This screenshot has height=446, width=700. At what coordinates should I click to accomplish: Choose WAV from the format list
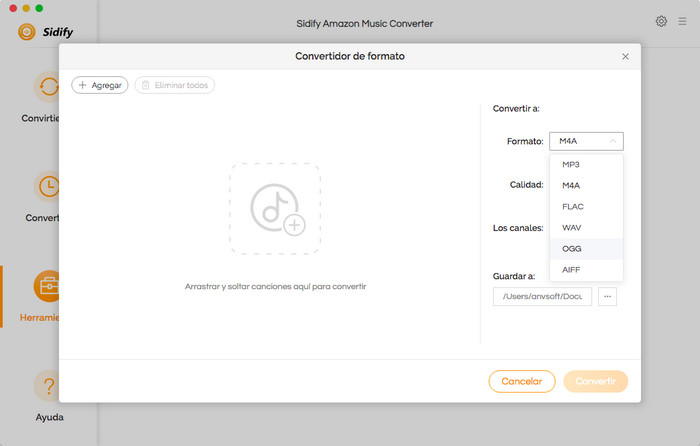point(586,228)
